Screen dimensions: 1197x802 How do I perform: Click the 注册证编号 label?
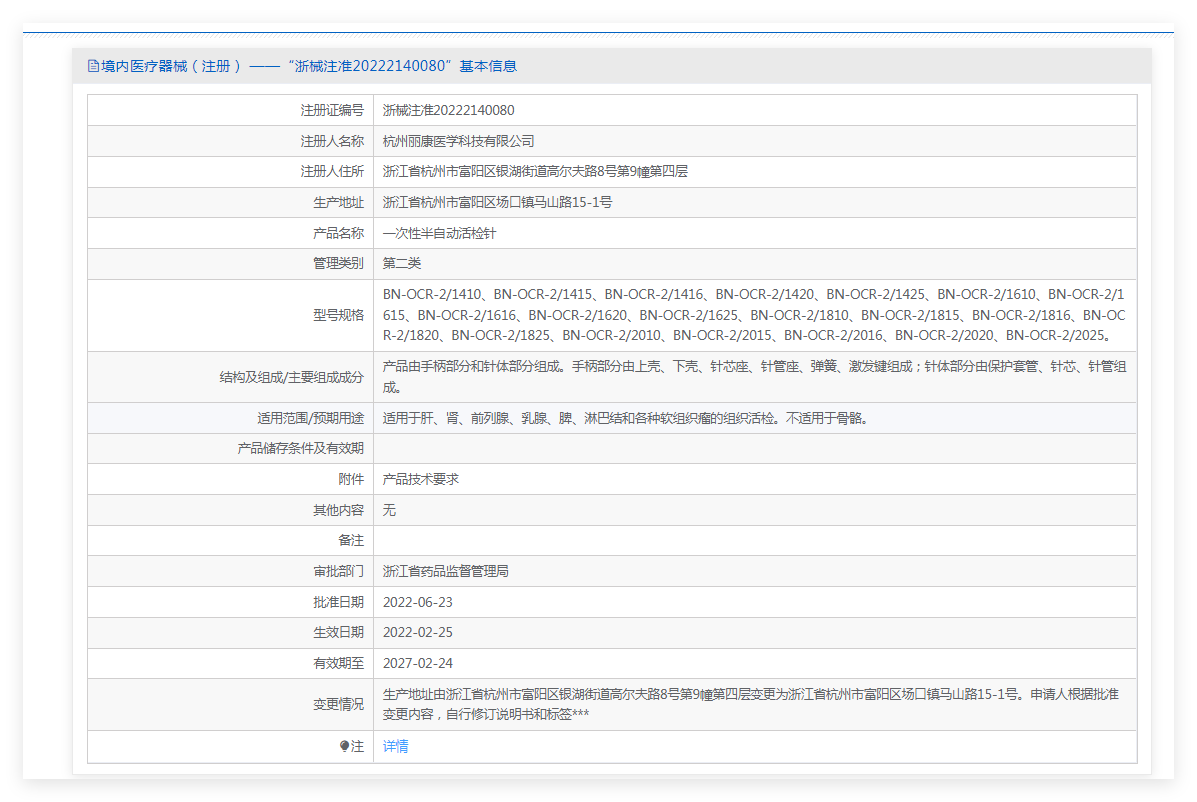[332, 111]
